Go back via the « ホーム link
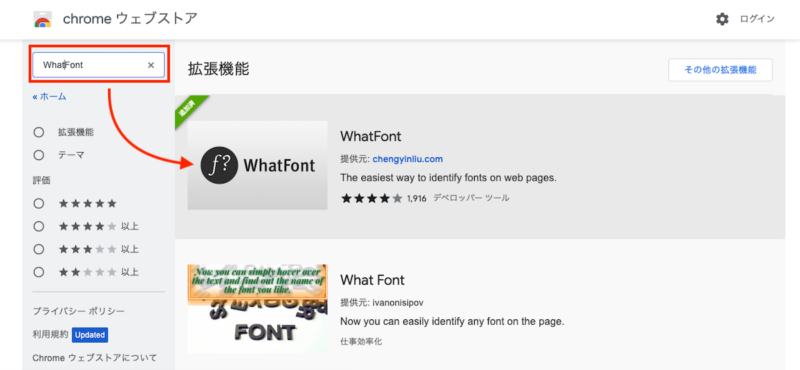Viewport: 800px width, 370px height. [49, 96]
